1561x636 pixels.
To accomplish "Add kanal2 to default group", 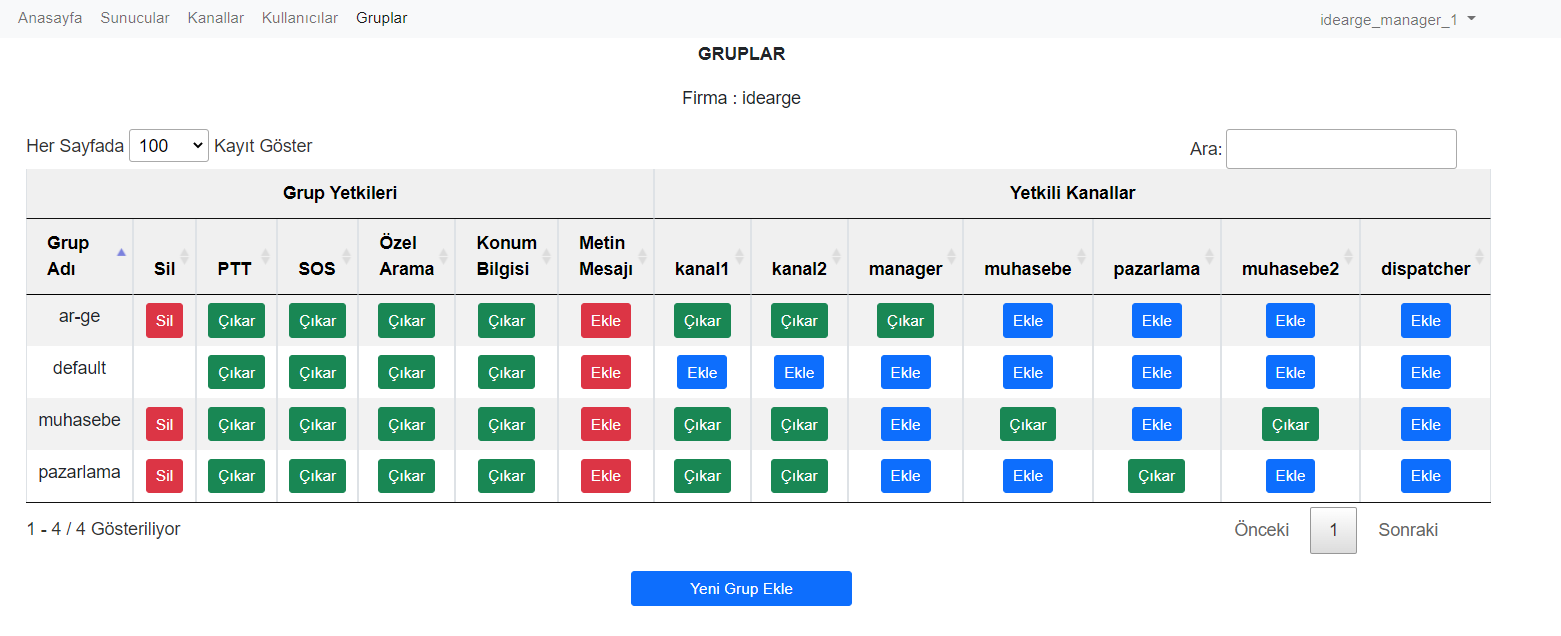I will [799, 373].
